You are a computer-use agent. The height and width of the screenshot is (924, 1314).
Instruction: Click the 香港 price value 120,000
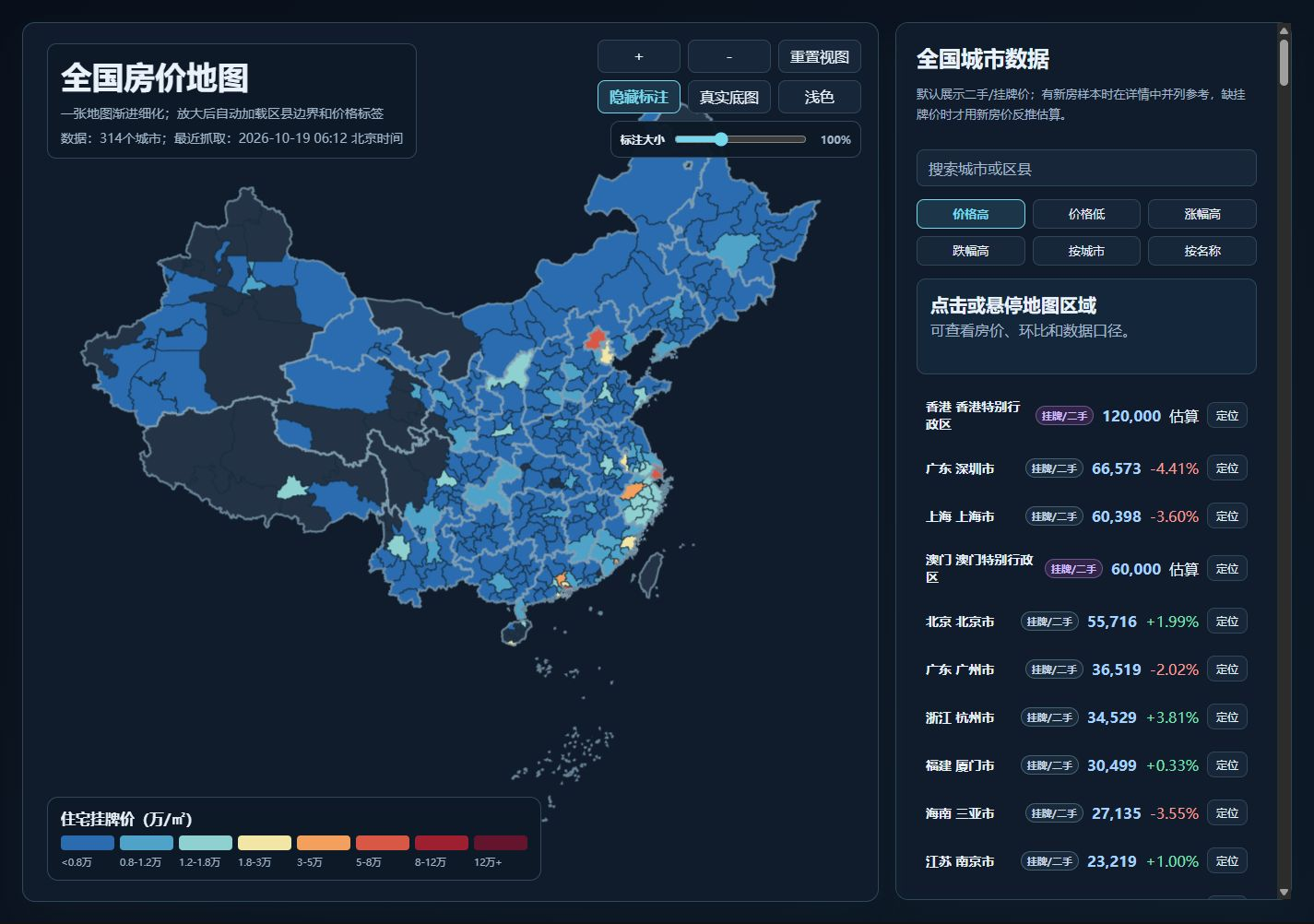(x=1131, y=416)
